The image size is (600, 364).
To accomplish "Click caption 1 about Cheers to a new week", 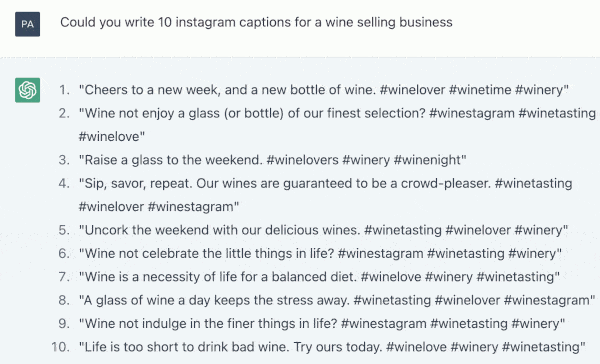I will 324,90.
